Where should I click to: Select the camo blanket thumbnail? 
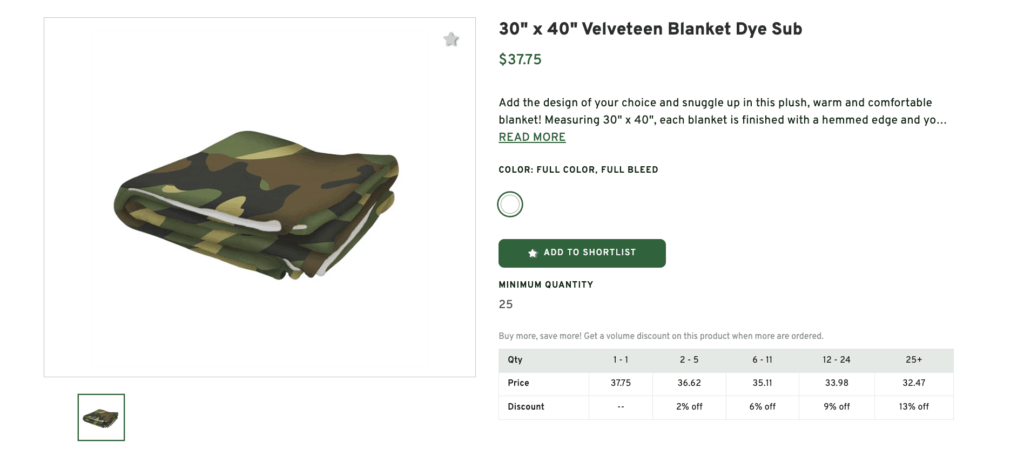(101, 417)
